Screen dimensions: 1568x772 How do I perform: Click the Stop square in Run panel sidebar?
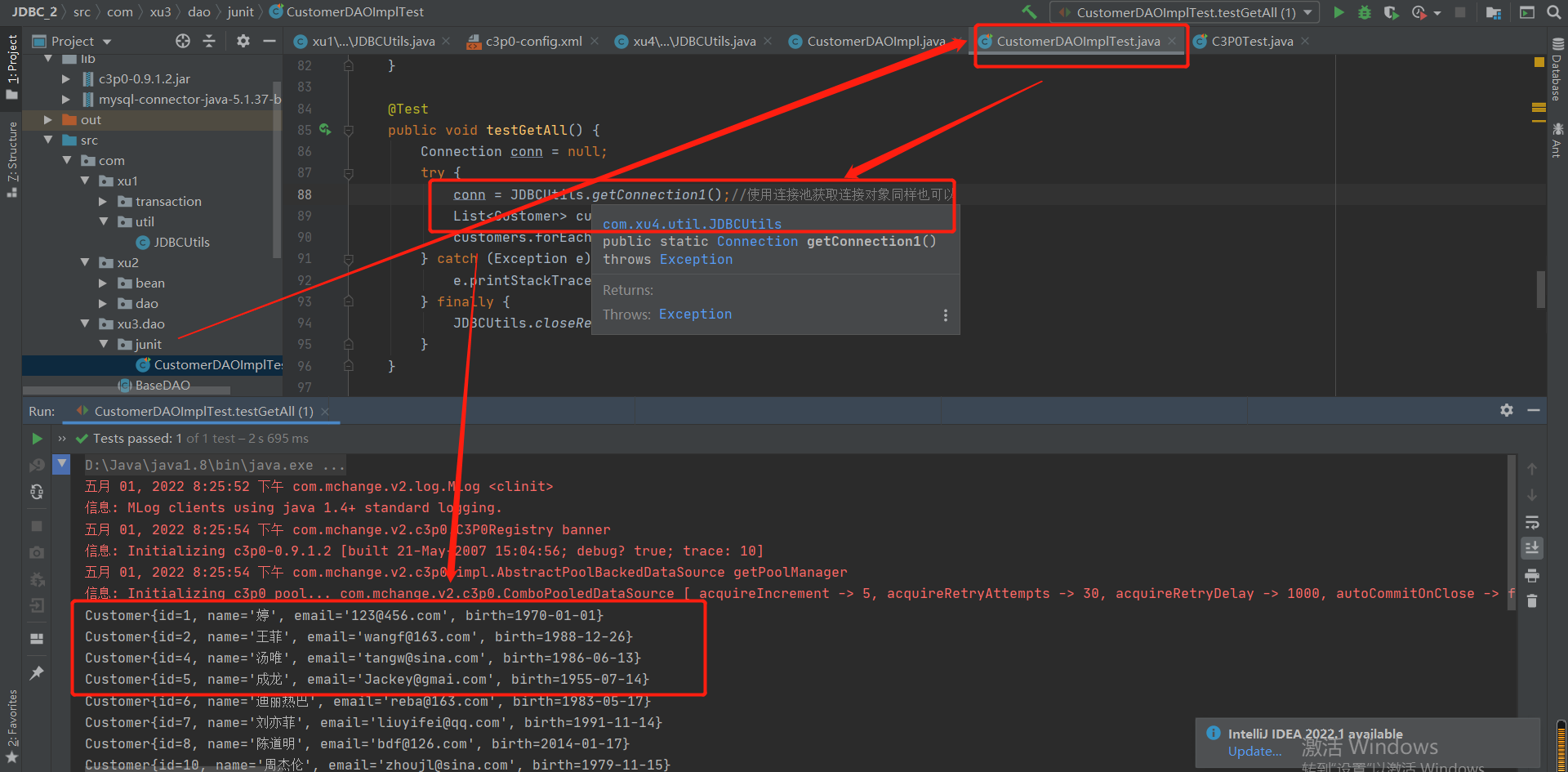tap(37, 526)
